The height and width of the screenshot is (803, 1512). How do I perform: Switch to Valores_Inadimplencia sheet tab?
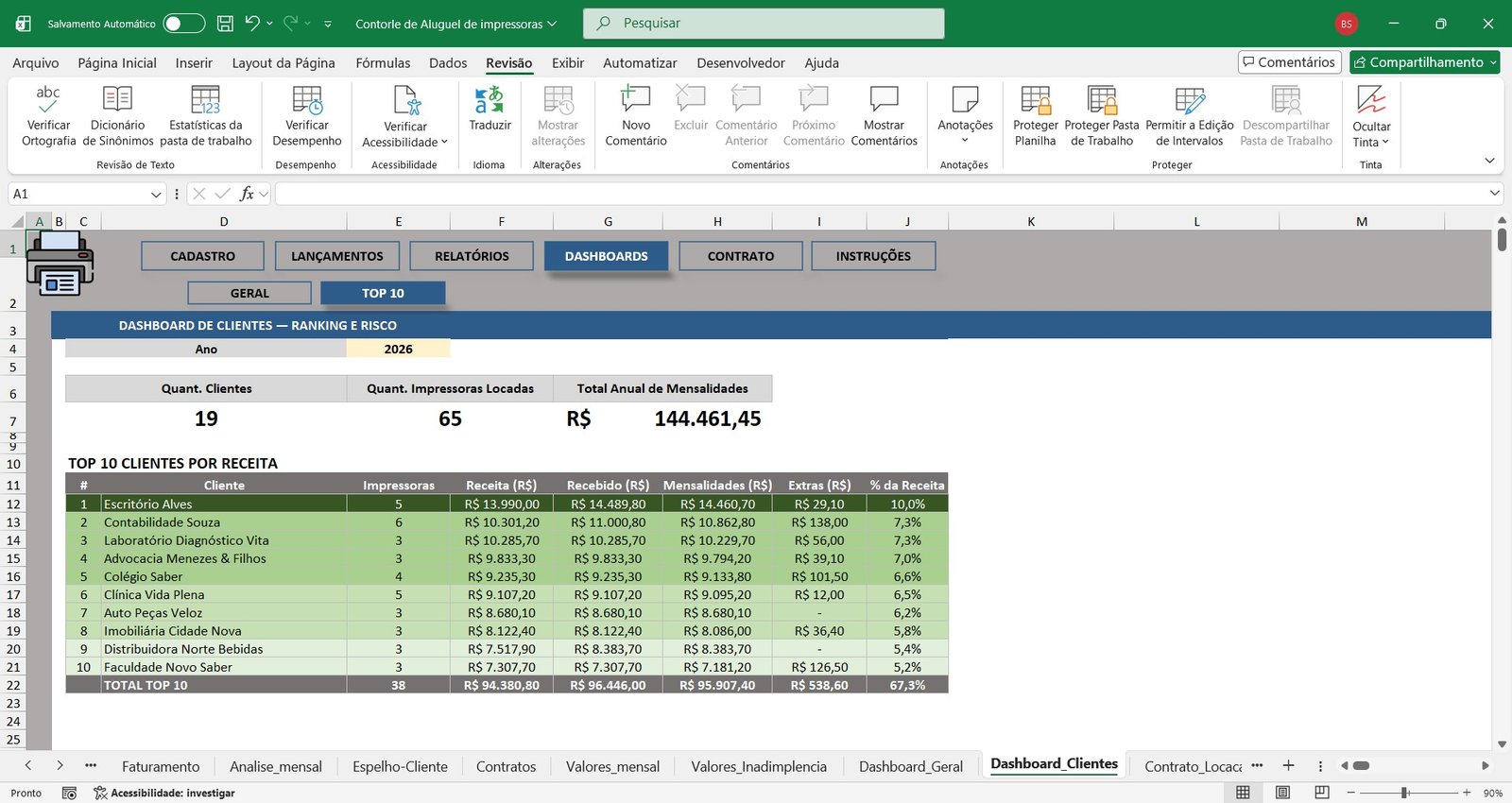point(758,766)
